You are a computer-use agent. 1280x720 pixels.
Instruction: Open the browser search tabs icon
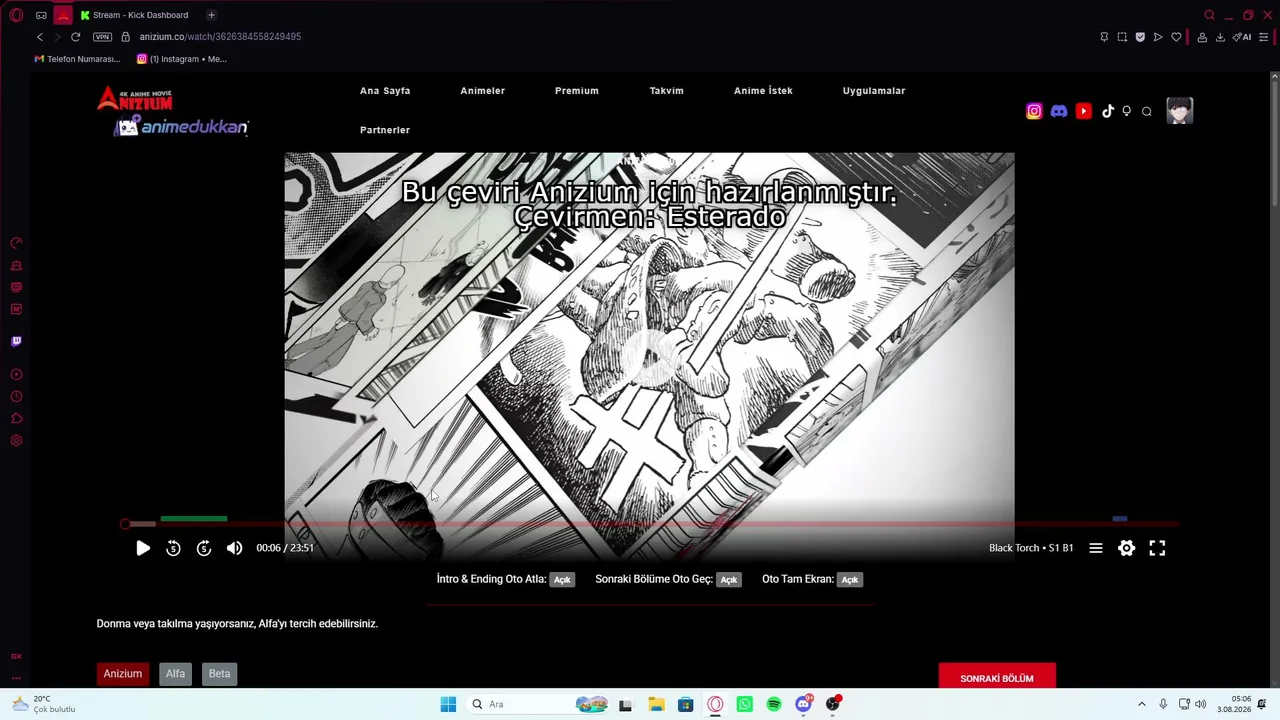[x=1209, y=15]
